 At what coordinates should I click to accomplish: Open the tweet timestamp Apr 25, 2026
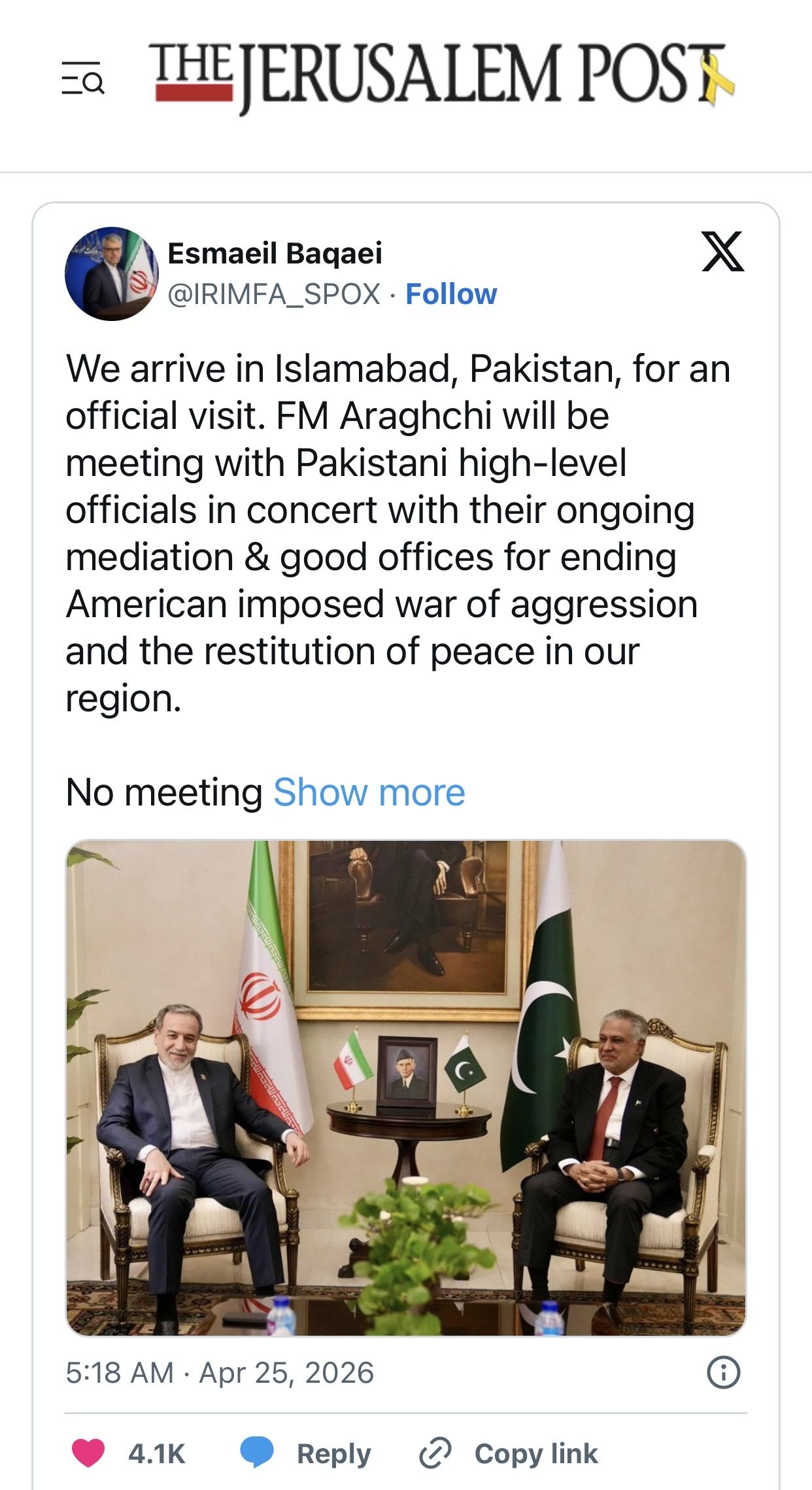[x=286, y=1372]
